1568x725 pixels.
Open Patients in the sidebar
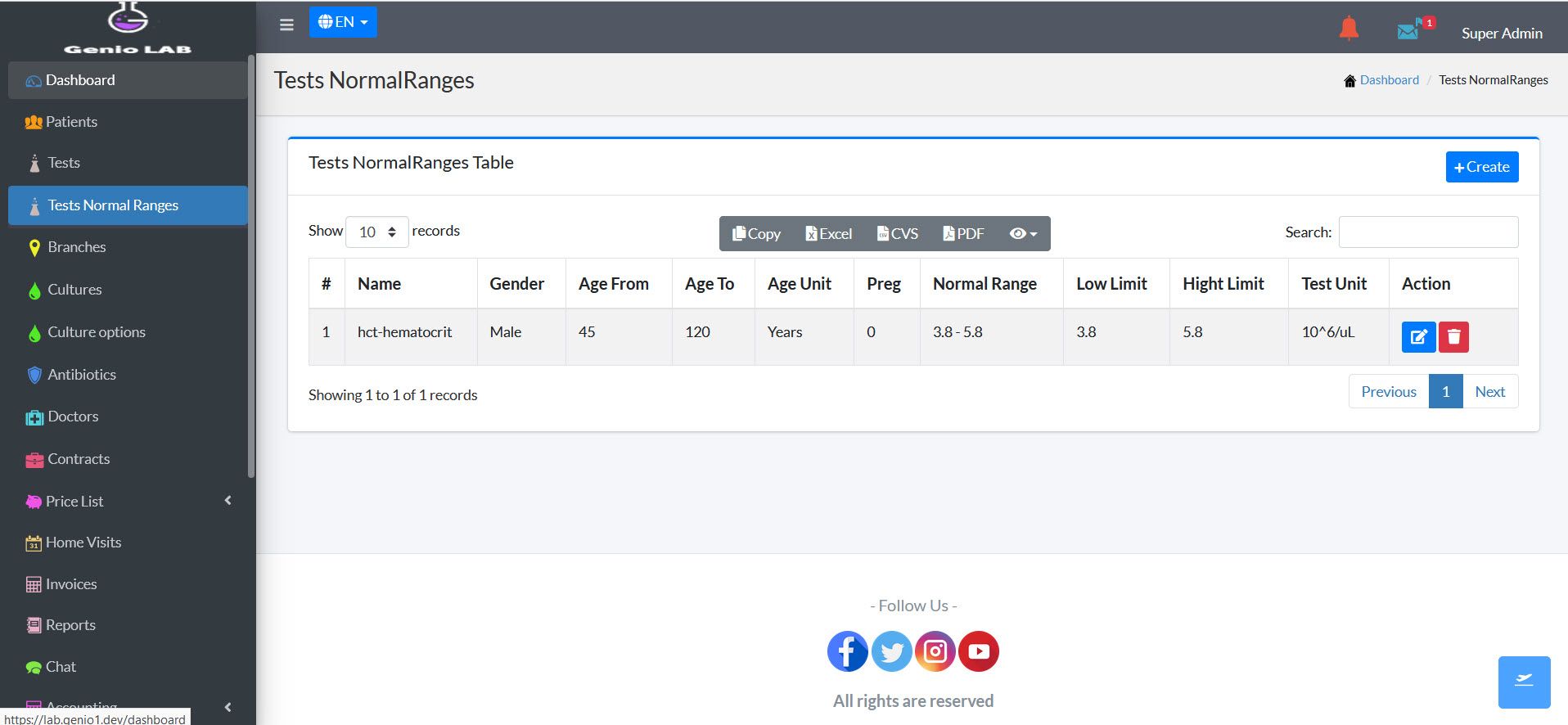tap(71, 122)
